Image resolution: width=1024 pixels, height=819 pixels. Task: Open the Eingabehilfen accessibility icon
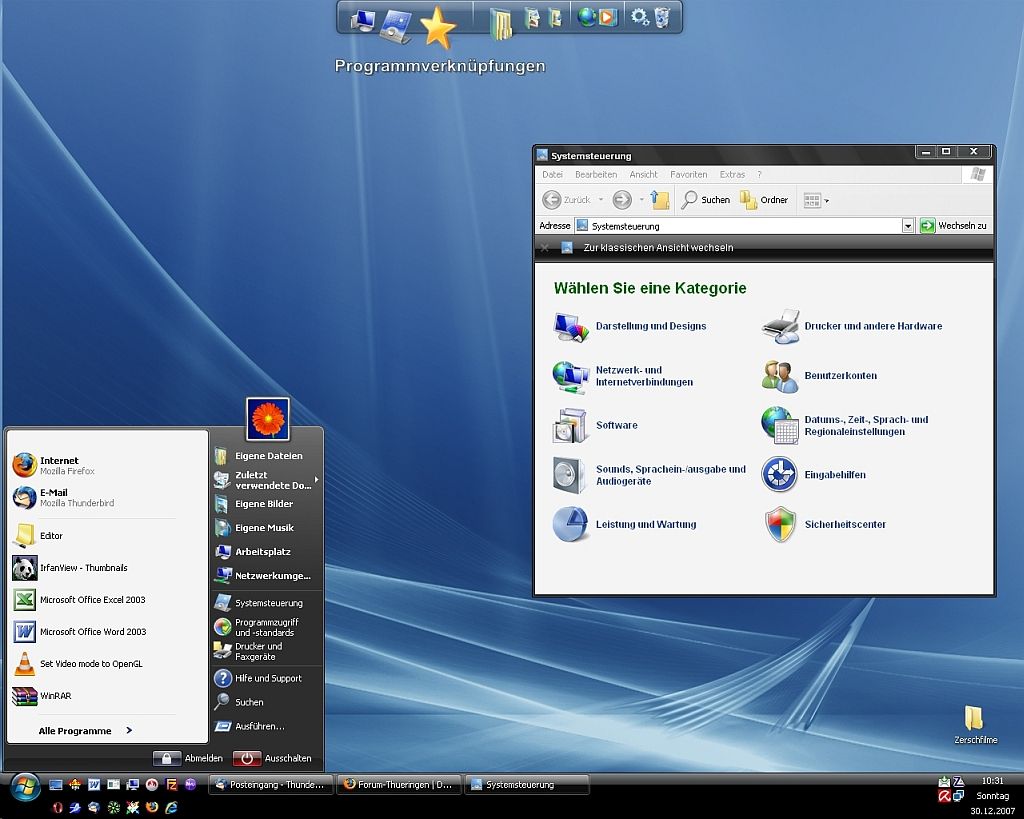pyautogui.click(x=780, y=475)
